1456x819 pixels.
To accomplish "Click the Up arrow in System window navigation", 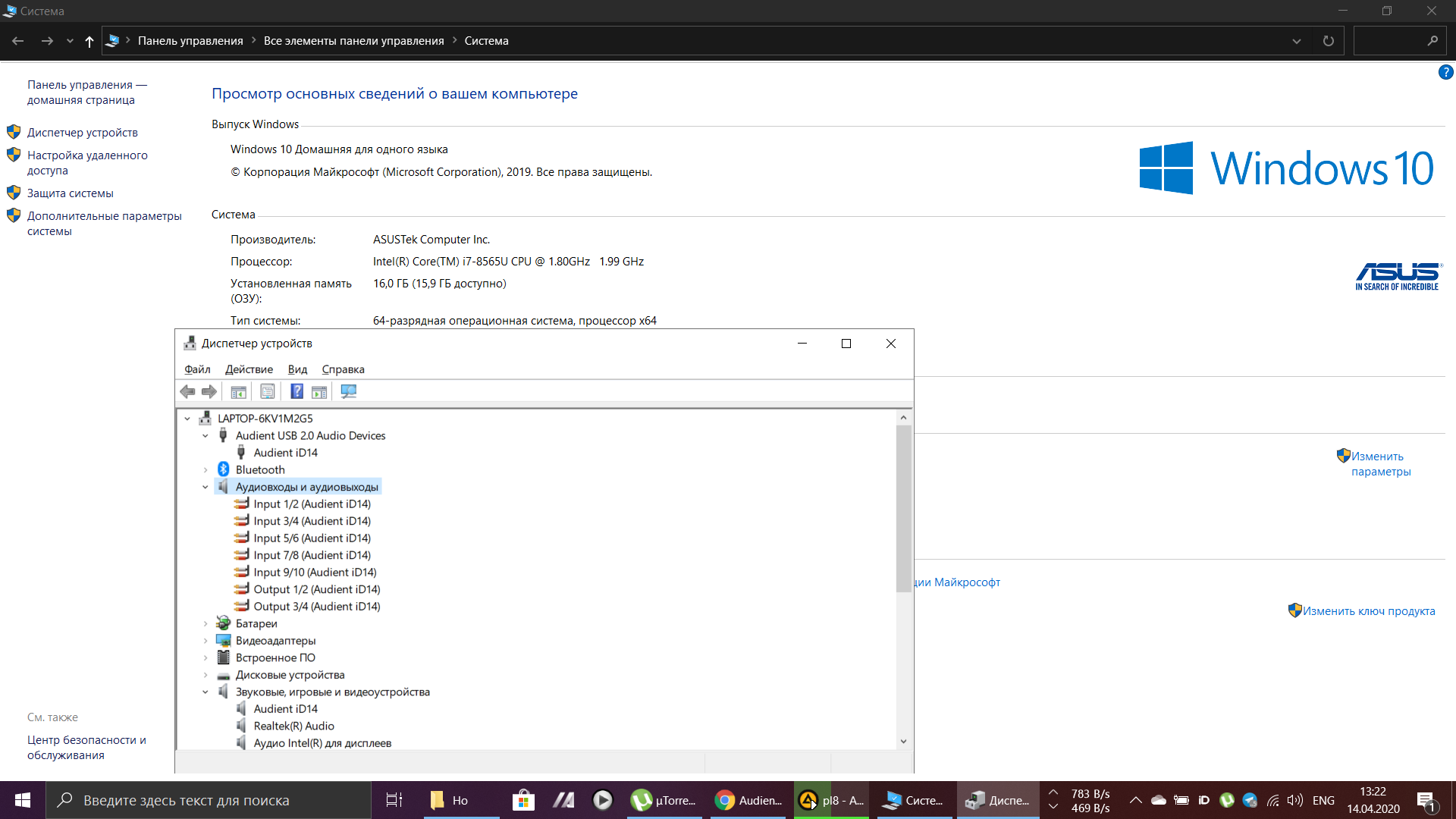I will 89,41.
